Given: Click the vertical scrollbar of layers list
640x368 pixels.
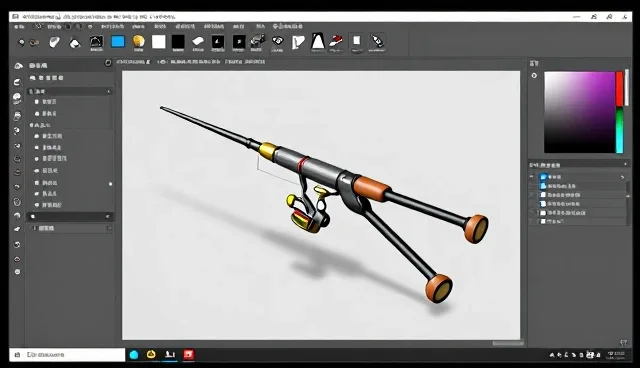Looking at the screenshot, I should click(x=628, y=203).
